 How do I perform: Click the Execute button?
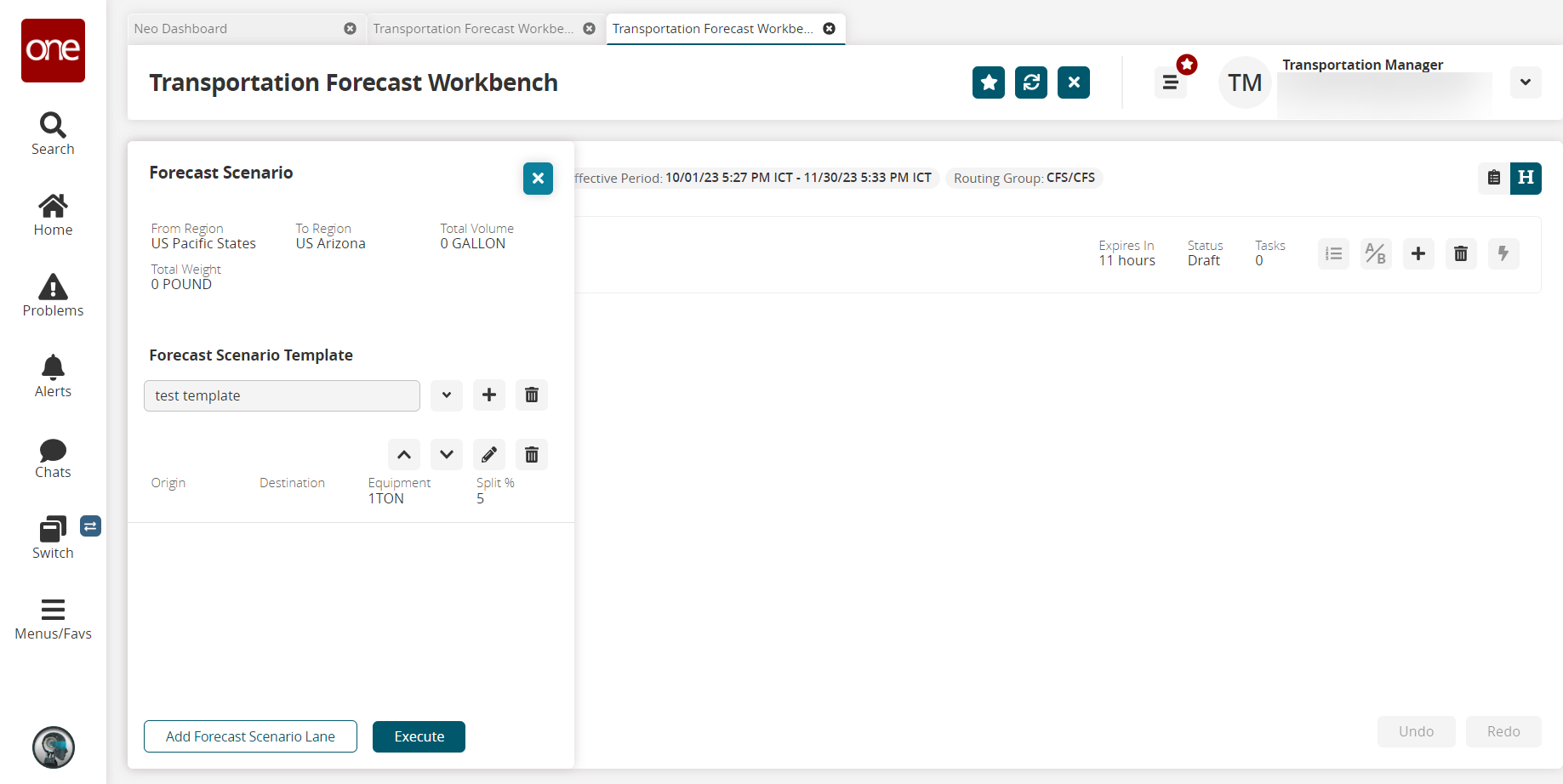pyautogui.click(x=419, y=736)
